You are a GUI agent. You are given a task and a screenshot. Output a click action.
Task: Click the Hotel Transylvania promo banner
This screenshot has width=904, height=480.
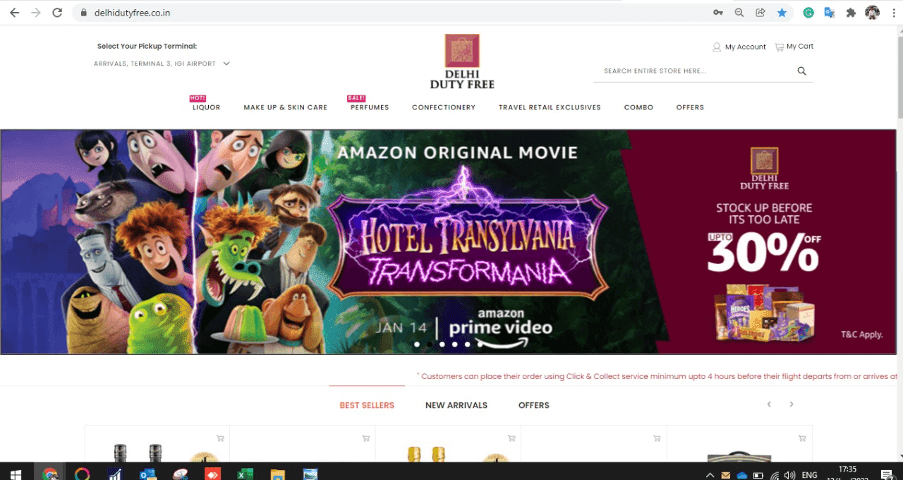(449, 241)
